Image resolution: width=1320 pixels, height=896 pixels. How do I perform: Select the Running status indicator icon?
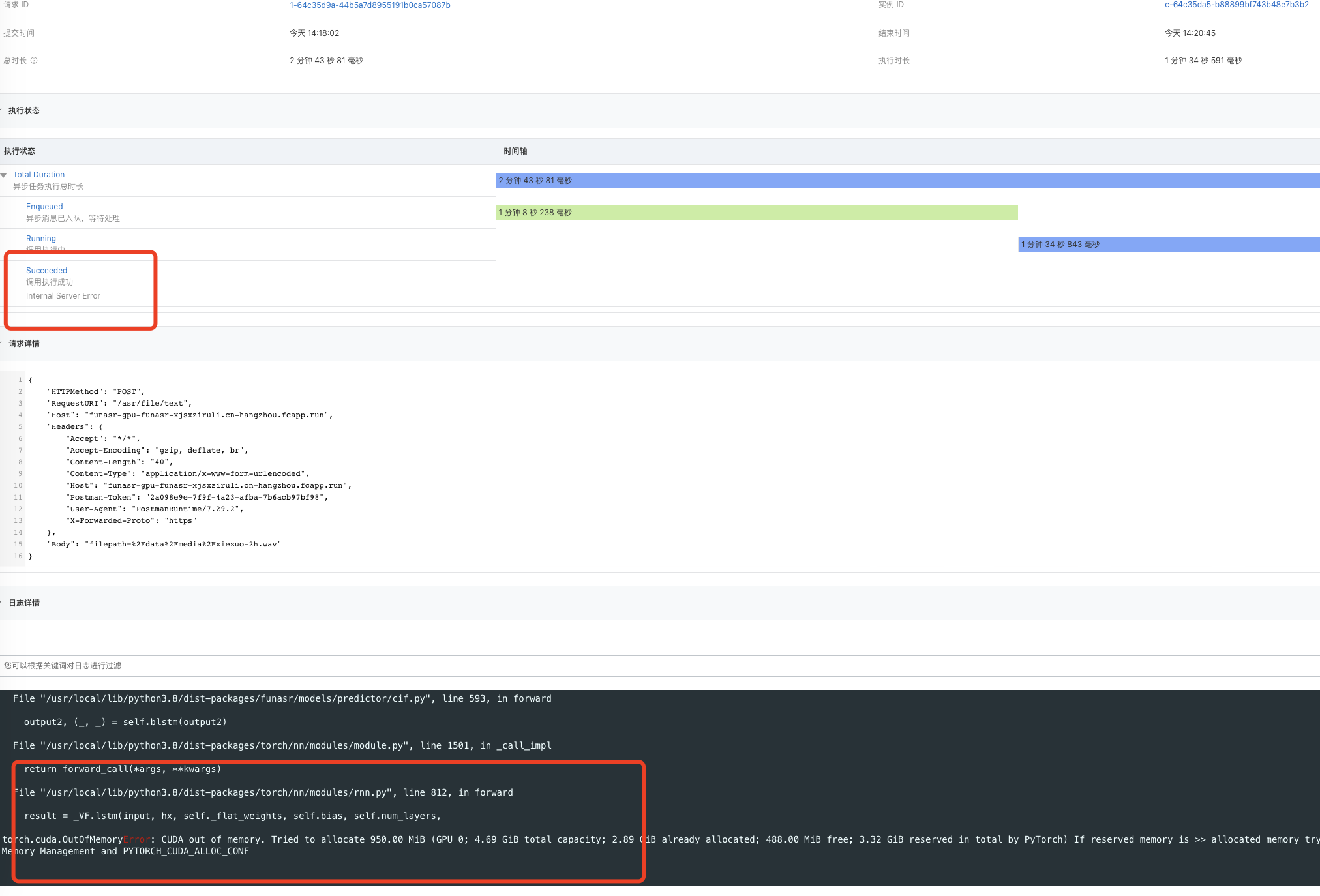[41, 238]
